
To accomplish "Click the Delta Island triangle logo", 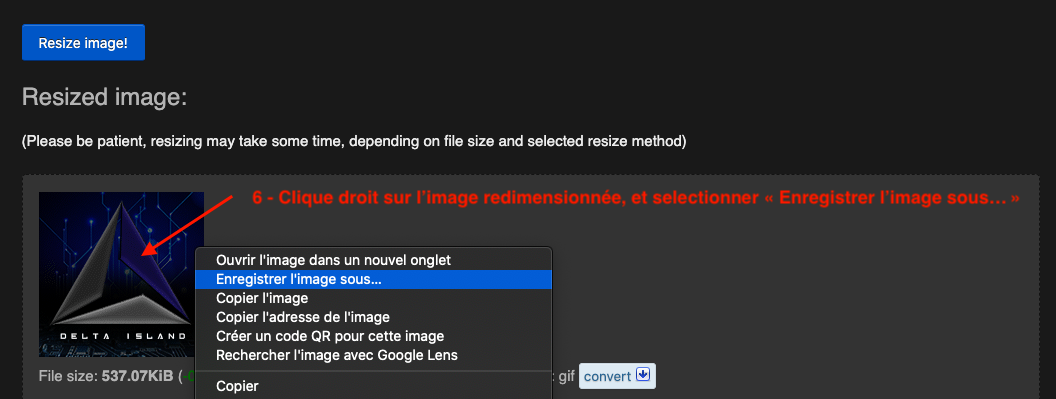I will click(x=120, y=265).
